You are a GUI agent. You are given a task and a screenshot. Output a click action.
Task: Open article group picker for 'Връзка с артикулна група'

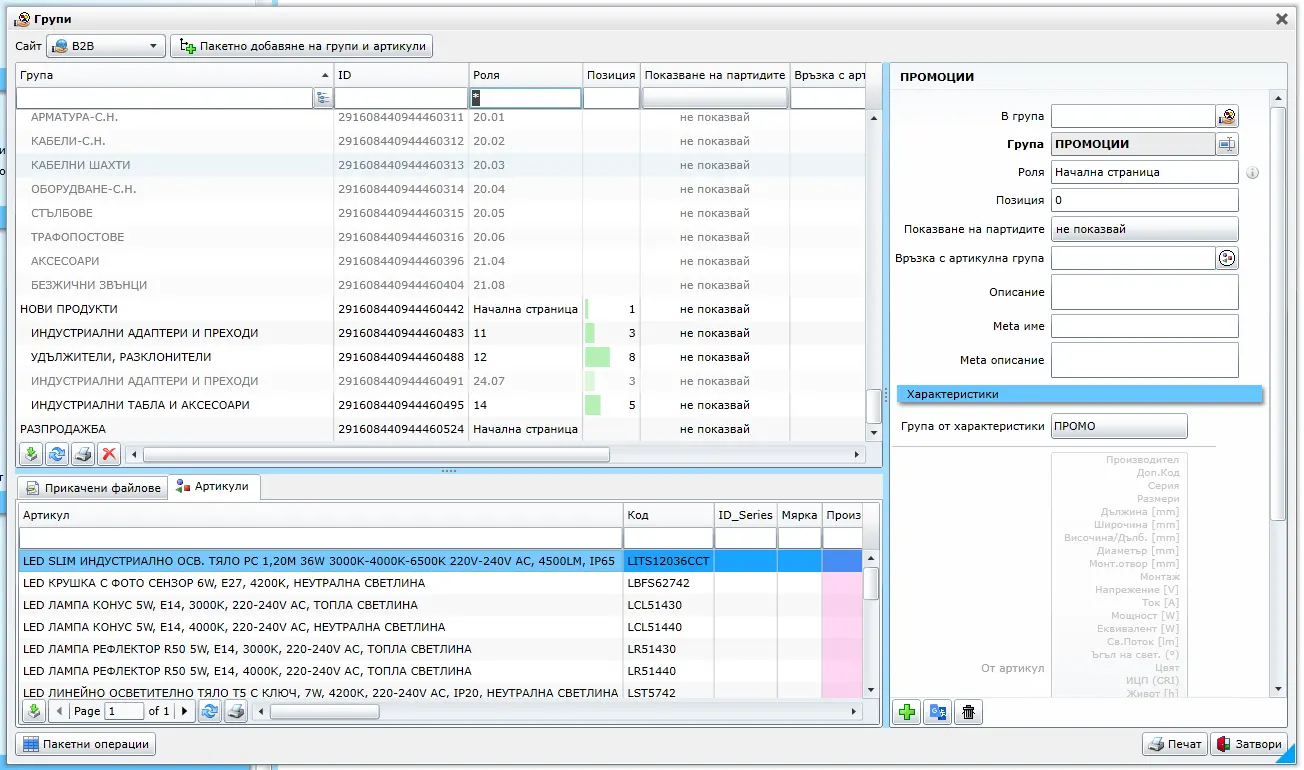[x=1227, y=258]
